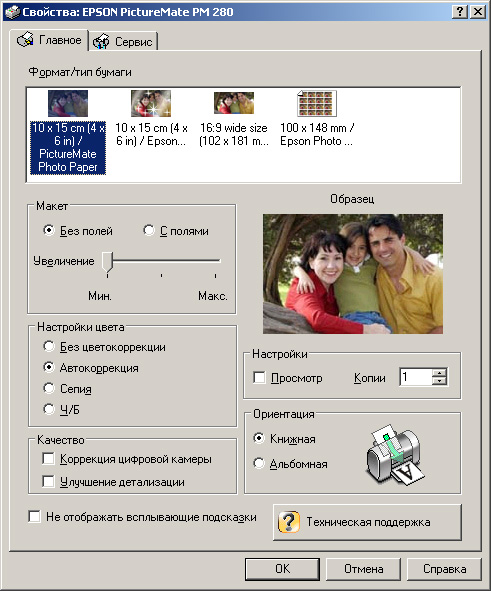Click the printer icon in the title bar
The image size is (491, 591).
pos(12,12)
